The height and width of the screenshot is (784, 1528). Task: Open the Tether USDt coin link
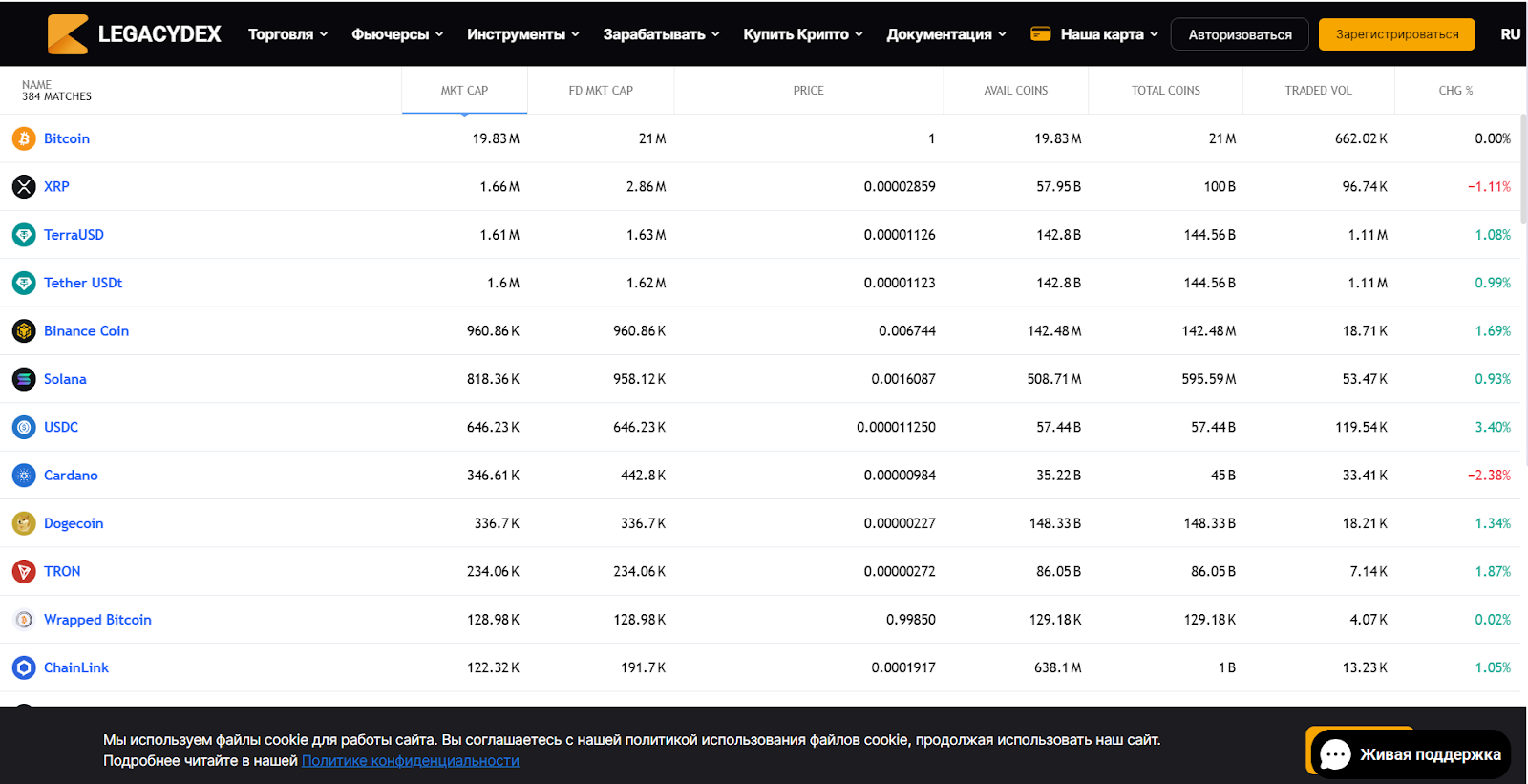(x=83, y=283)
